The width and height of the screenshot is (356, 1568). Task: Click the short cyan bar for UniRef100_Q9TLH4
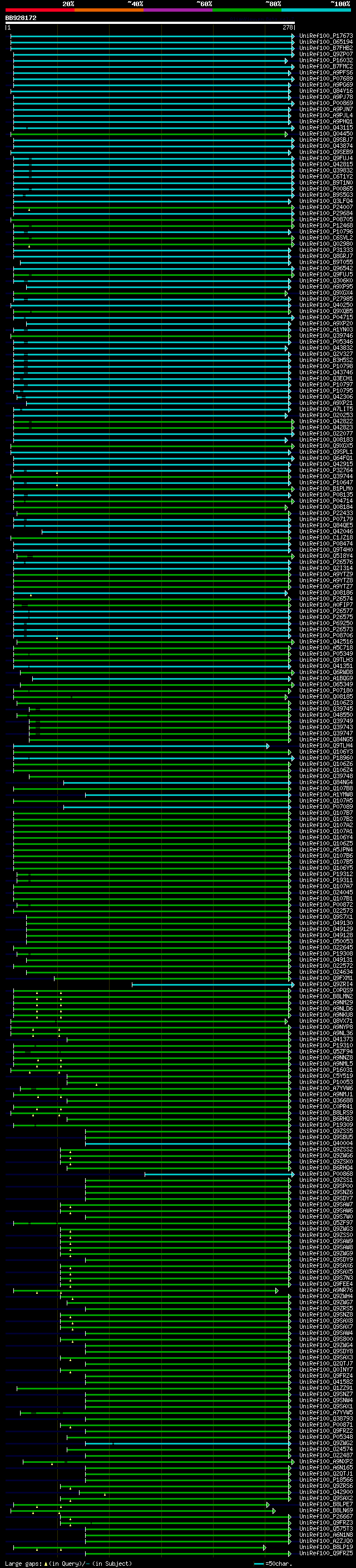click(x=141, y=746)
